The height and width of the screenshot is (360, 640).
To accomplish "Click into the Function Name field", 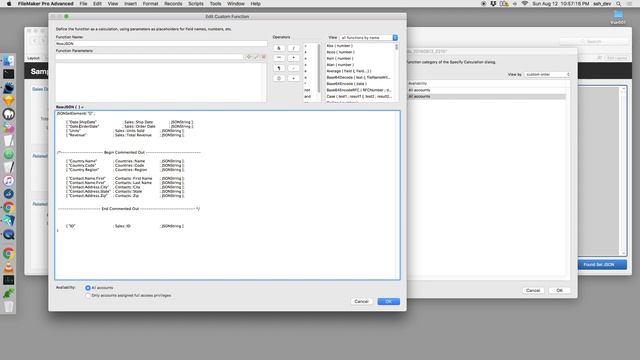I will pyautogui.click(x=161, y=43).
